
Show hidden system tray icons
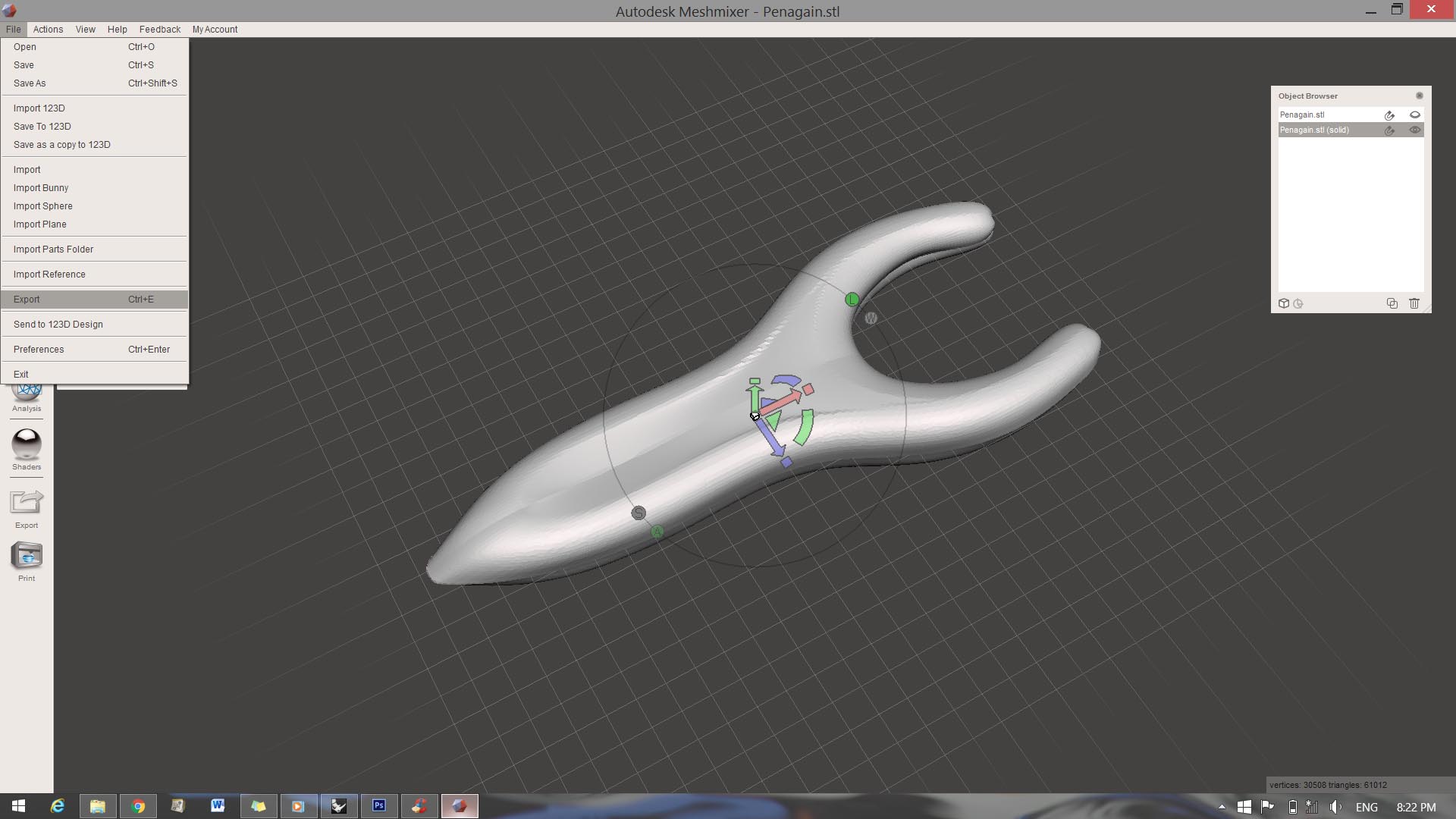tap(1222, 807)
